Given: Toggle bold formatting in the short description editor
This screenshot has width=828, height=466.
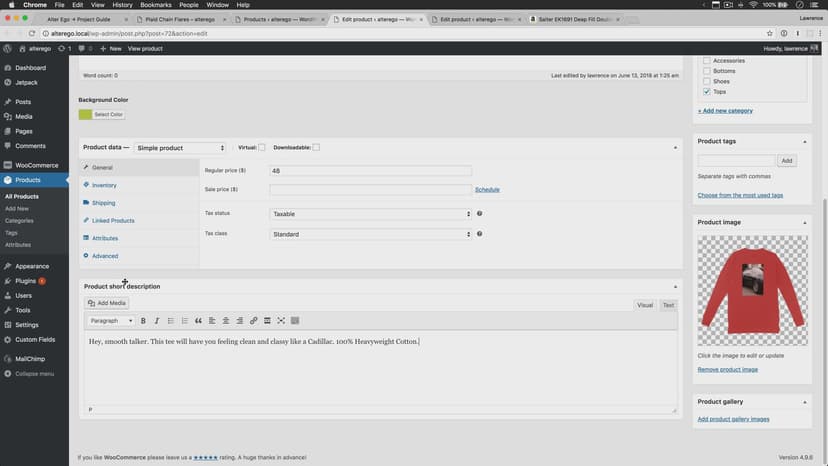Looking at the screenshot, I should (x=143, y=321).
